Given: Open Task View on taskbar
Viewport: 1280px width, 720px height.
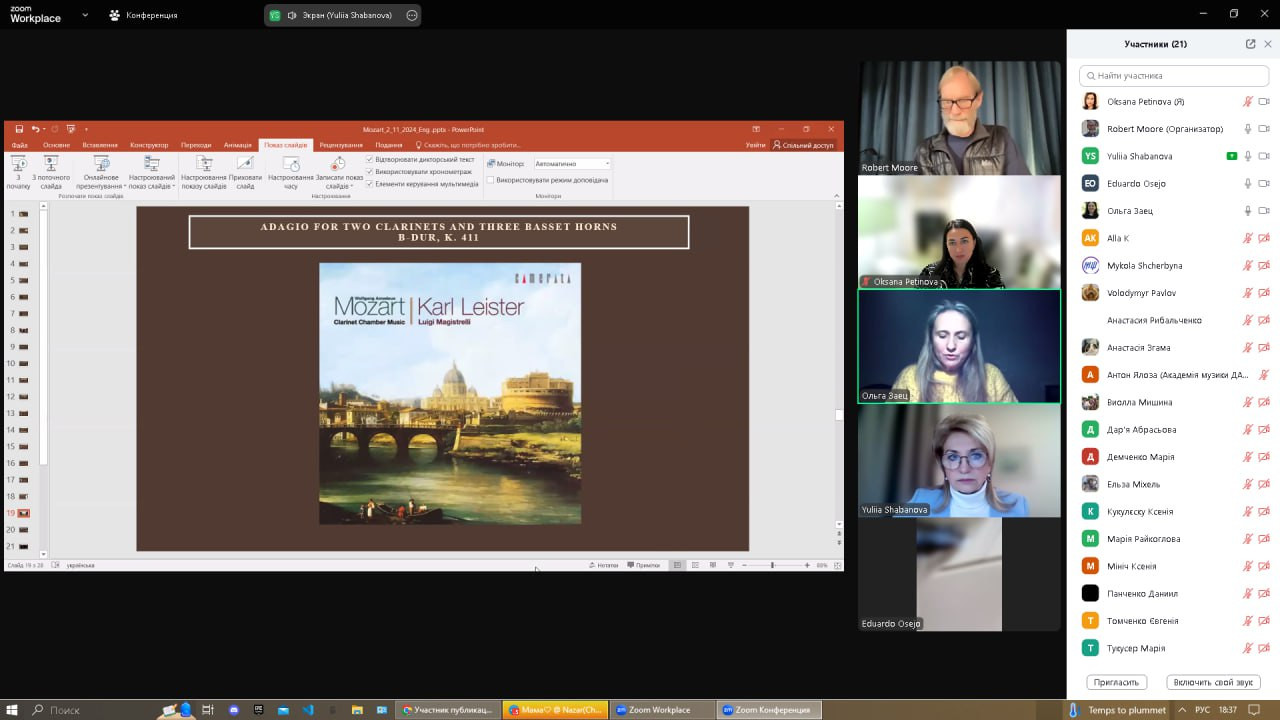Looking at the screenshot, I should pos(208,710).
